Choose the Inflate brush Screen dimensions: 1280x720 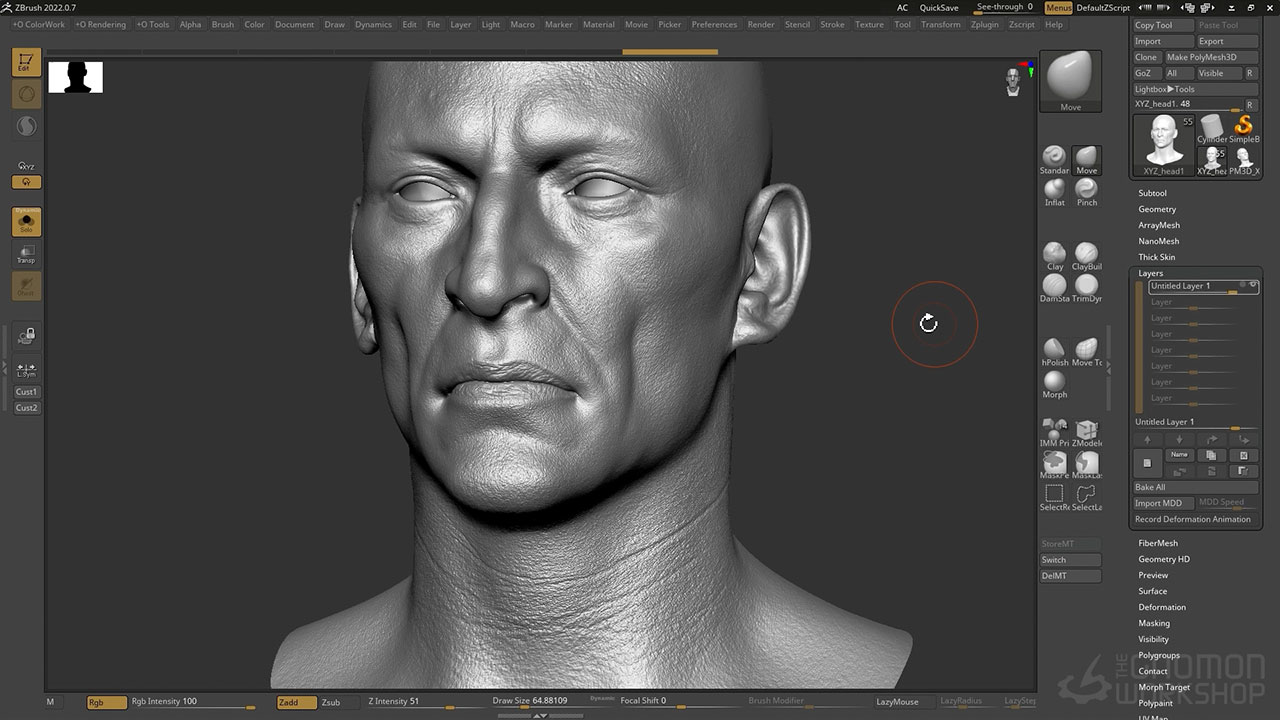click(1055, 190)
